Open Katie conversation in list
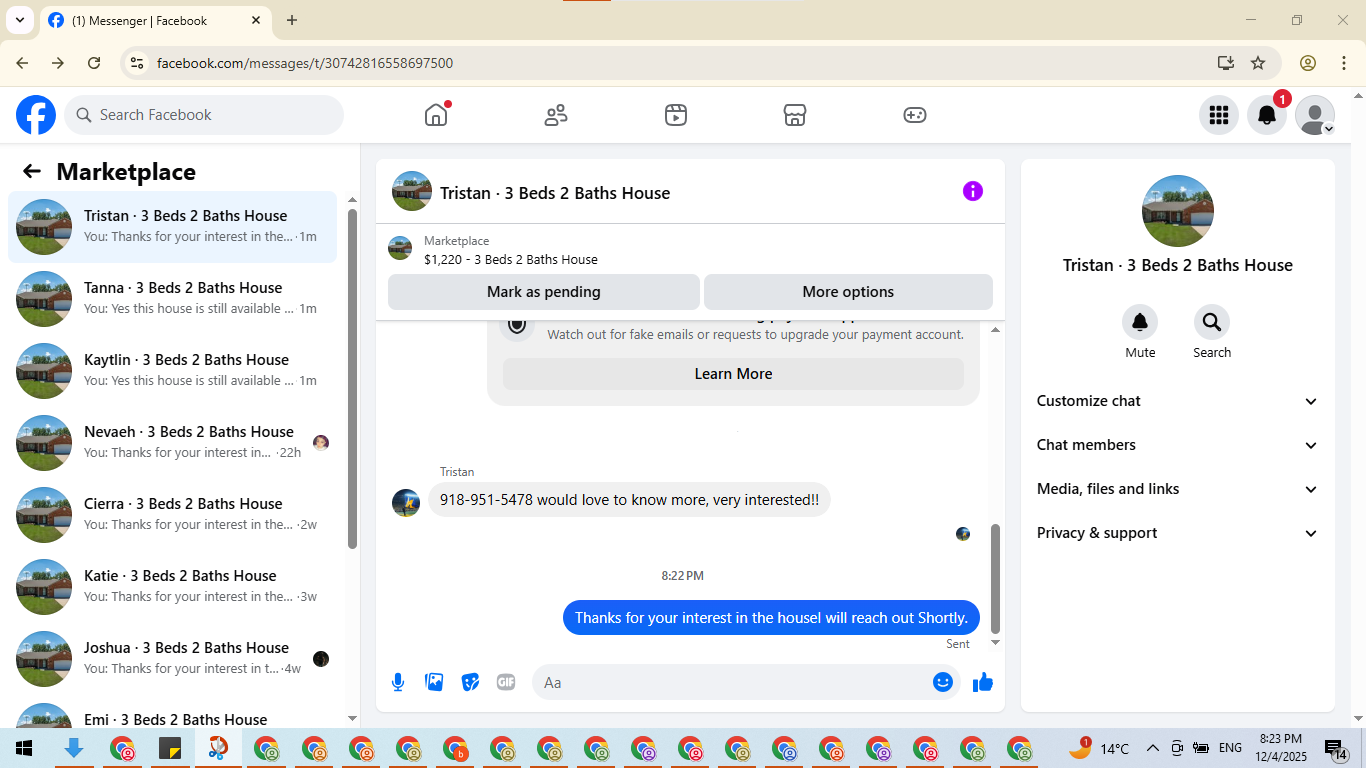Viewport: 1366px width, 768px height. (173, 587)
